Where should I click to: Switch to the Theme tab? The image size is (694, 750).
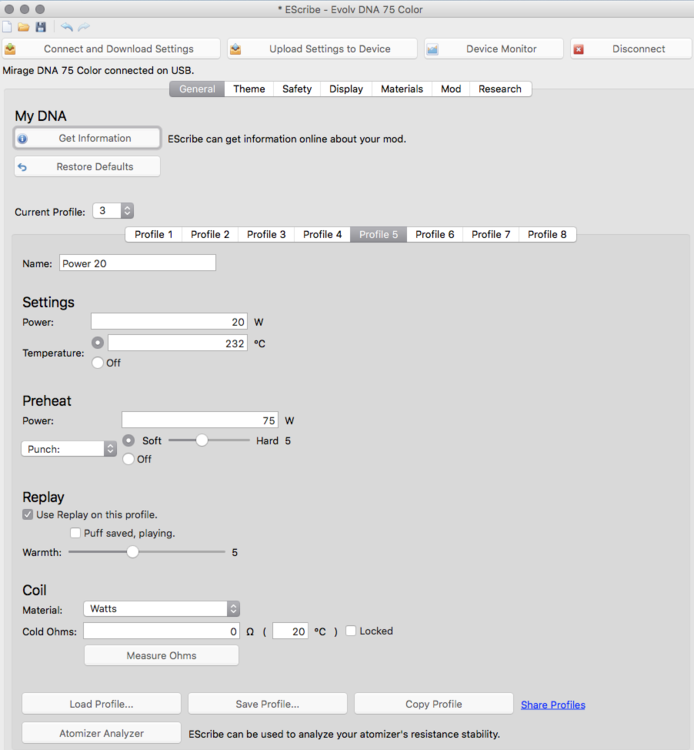tap(249, 89)
